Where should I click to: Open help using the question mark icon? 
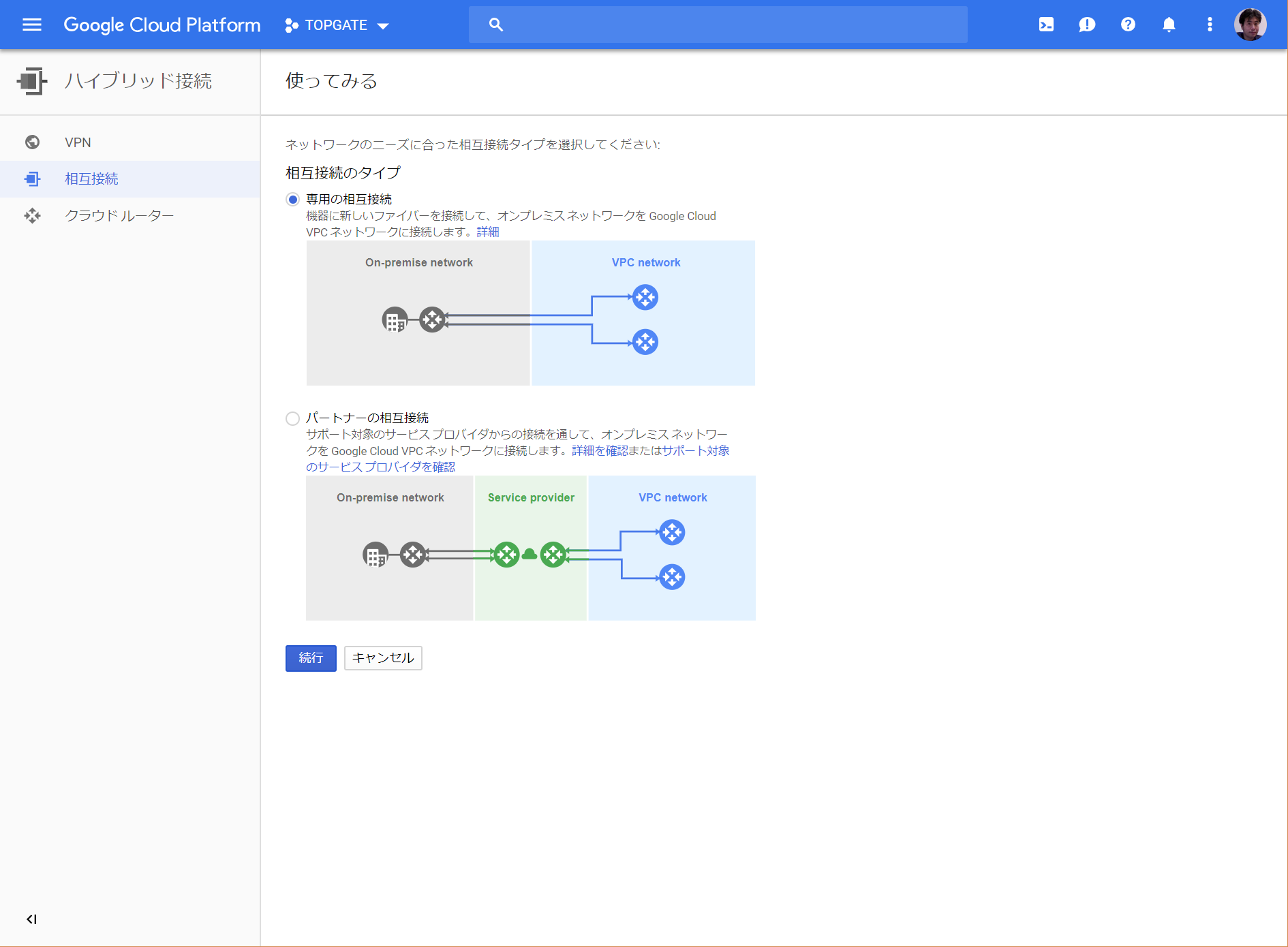(x=1128, y=25)
